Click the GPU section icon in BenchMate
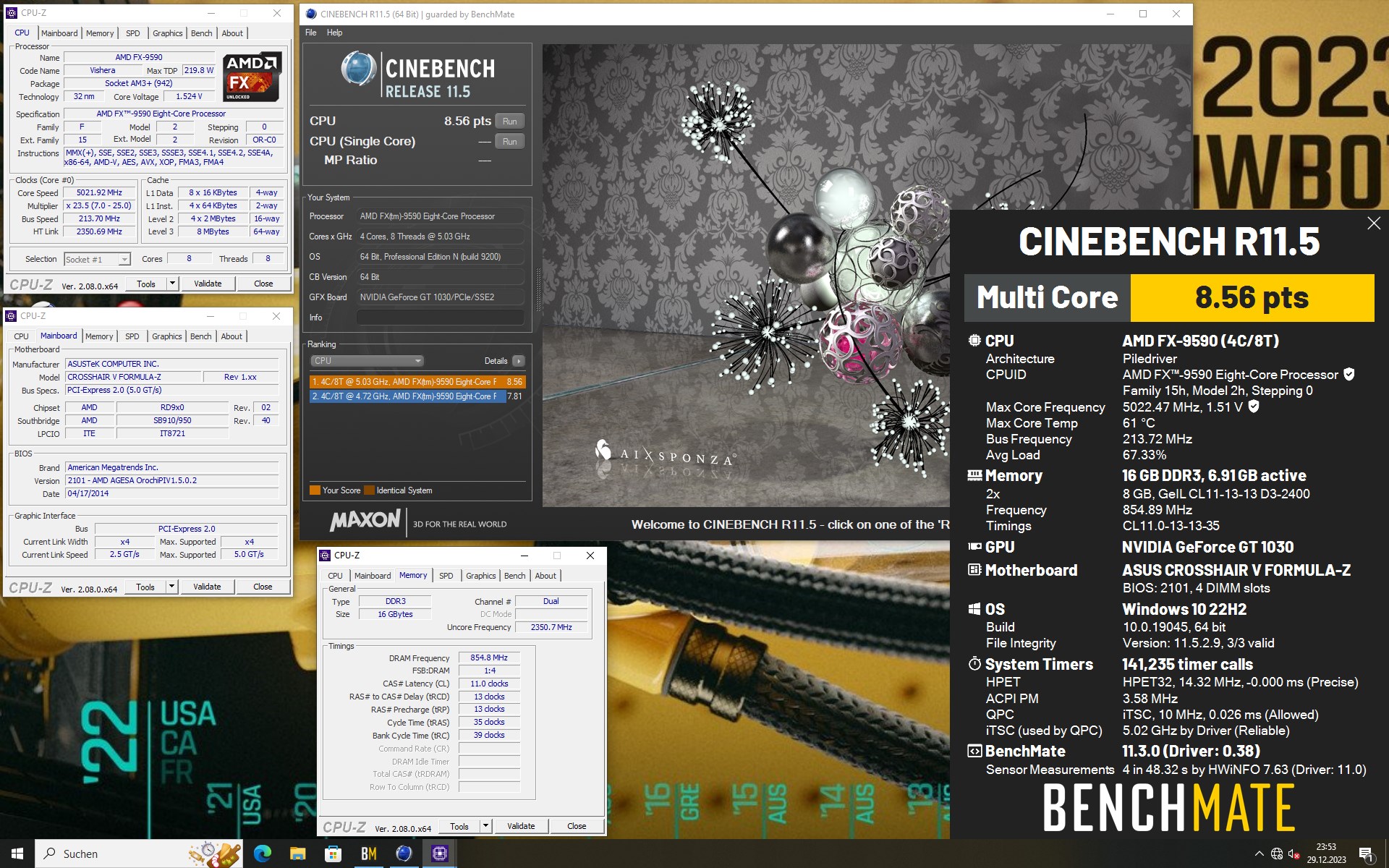This screenshot has width=1389, height=868. click(x=974, y=547)
